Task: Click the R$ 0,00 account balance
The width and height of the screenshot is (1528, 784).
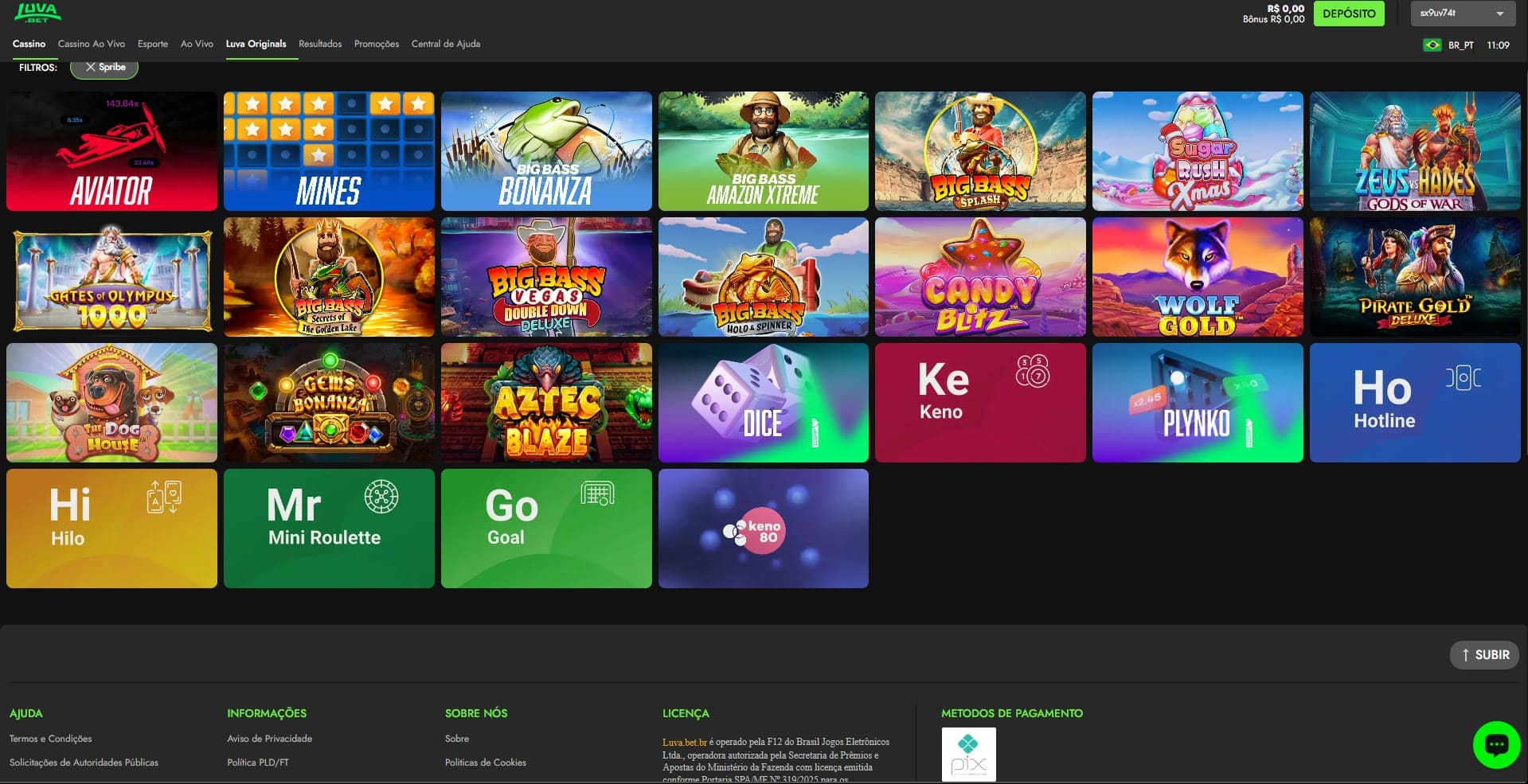Action: coord(1286,9)
